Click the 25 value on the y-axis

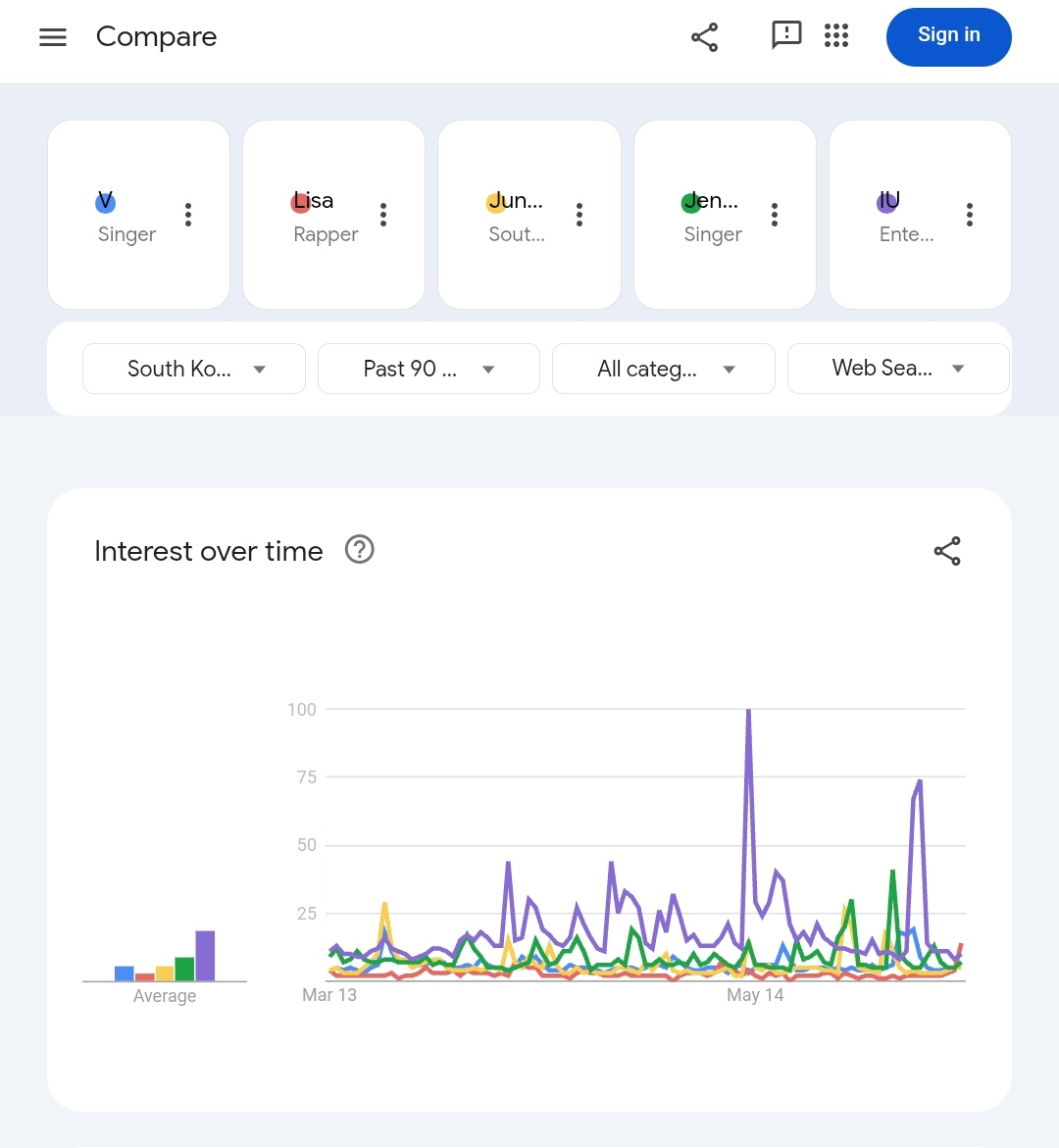click(307, 913)
